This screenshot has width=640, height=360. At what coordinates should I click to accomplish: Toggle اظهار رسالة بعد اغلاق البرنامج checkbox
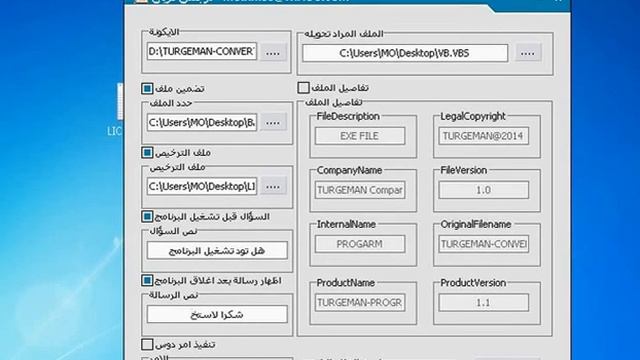pos(147,280)
